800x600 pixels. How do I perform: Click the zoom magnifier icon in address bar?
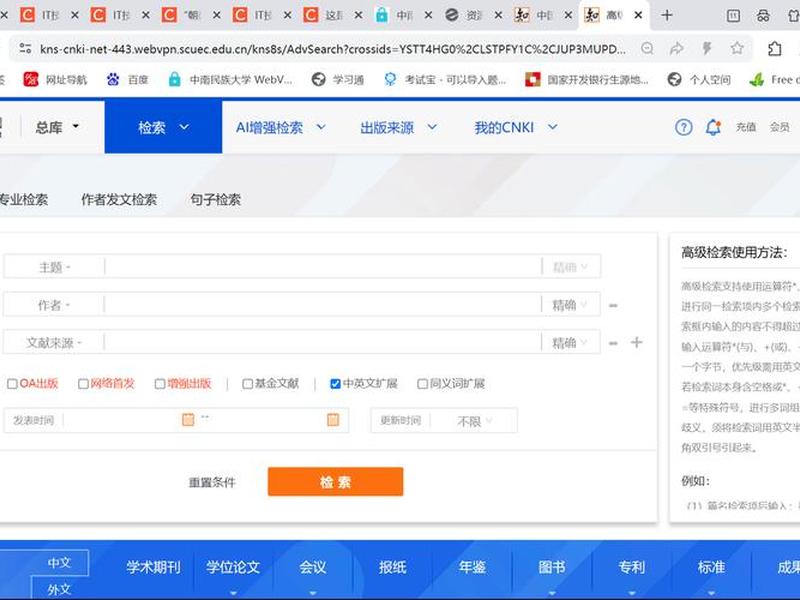647,48
